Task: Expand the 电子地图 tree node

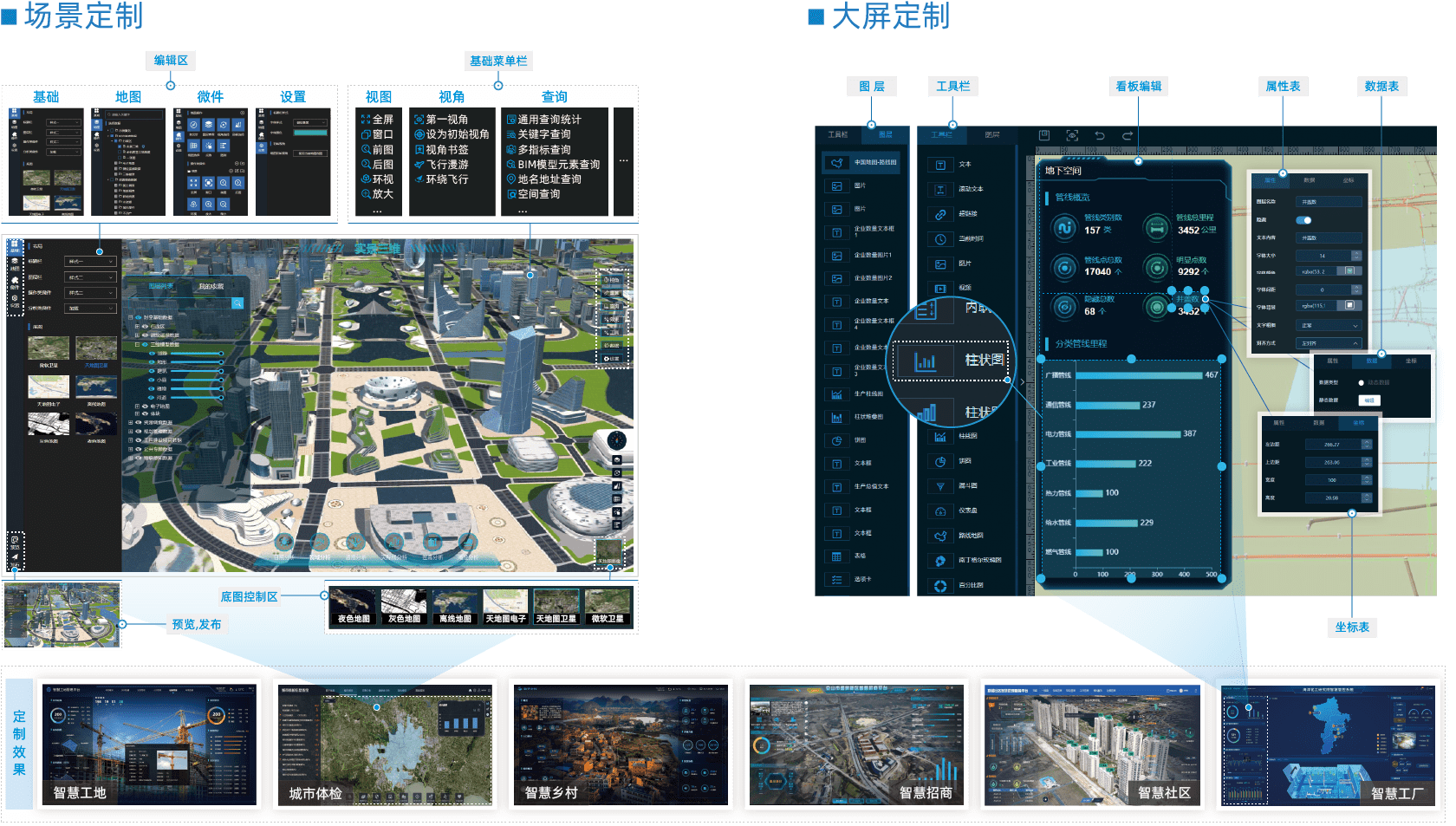Action: tap(137, 406)
